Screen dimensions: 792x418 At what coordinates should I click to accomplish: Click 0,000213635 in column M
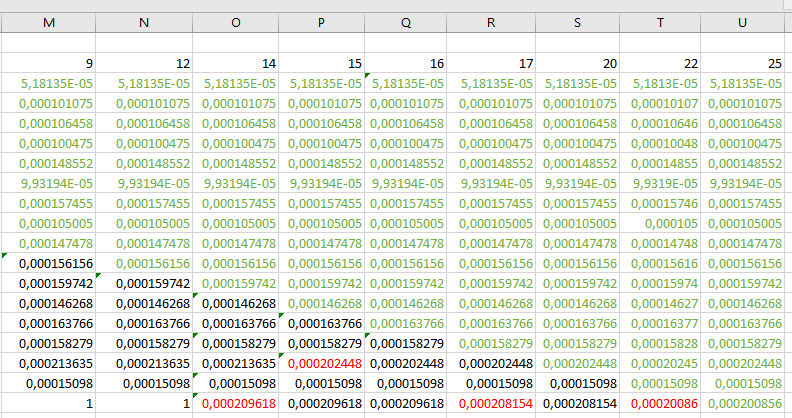pos(48,363)
